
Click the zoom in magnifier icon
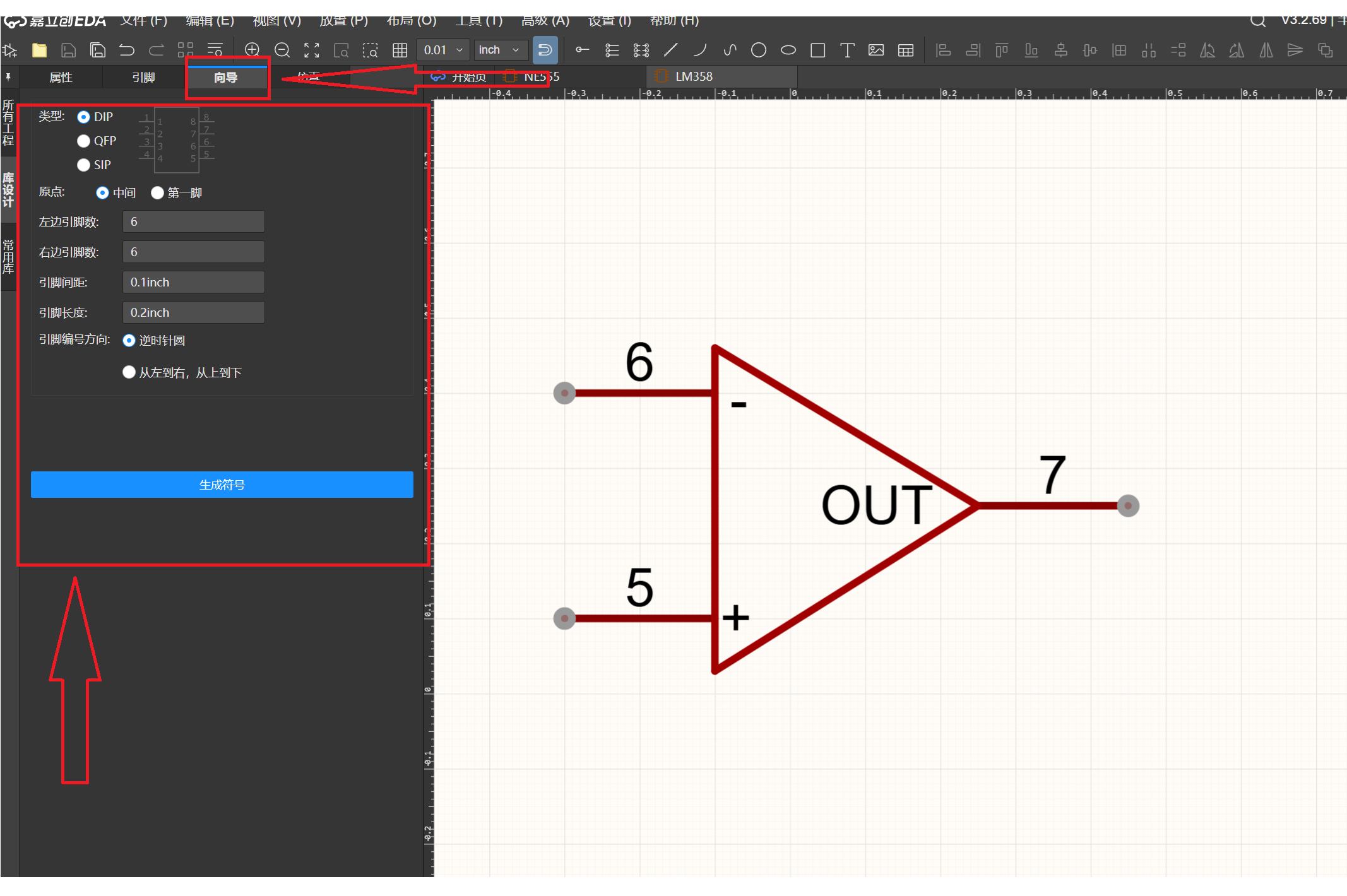252,50
